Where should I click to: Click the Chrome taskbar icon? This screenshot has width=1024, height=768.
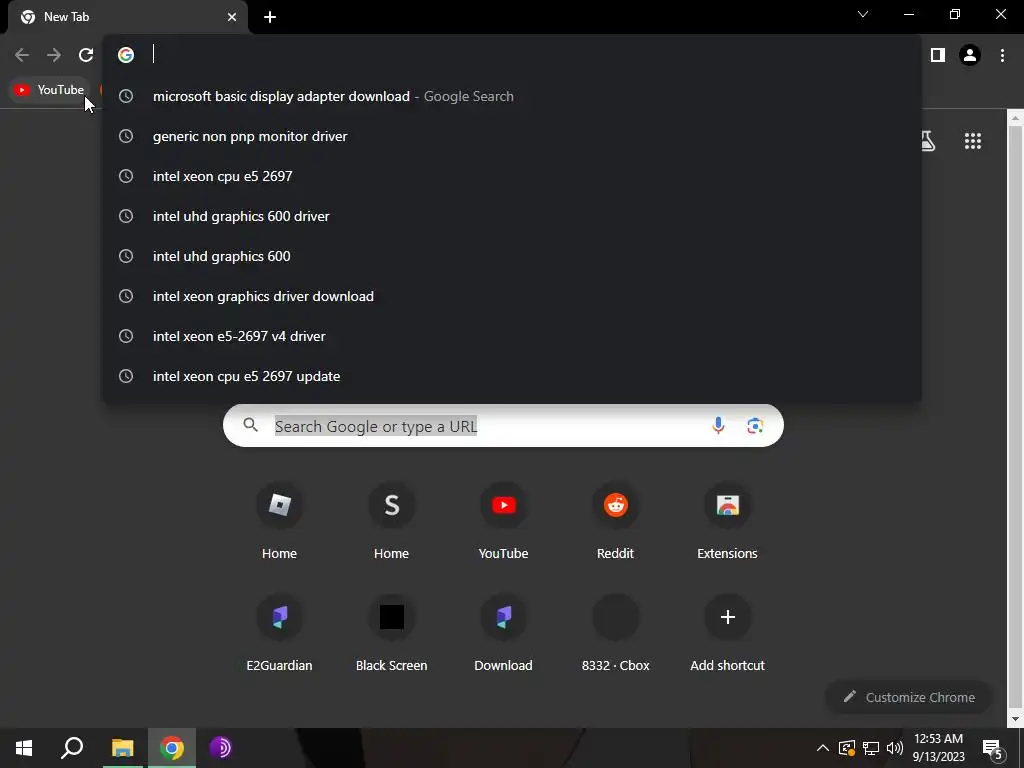pos(172,748)
